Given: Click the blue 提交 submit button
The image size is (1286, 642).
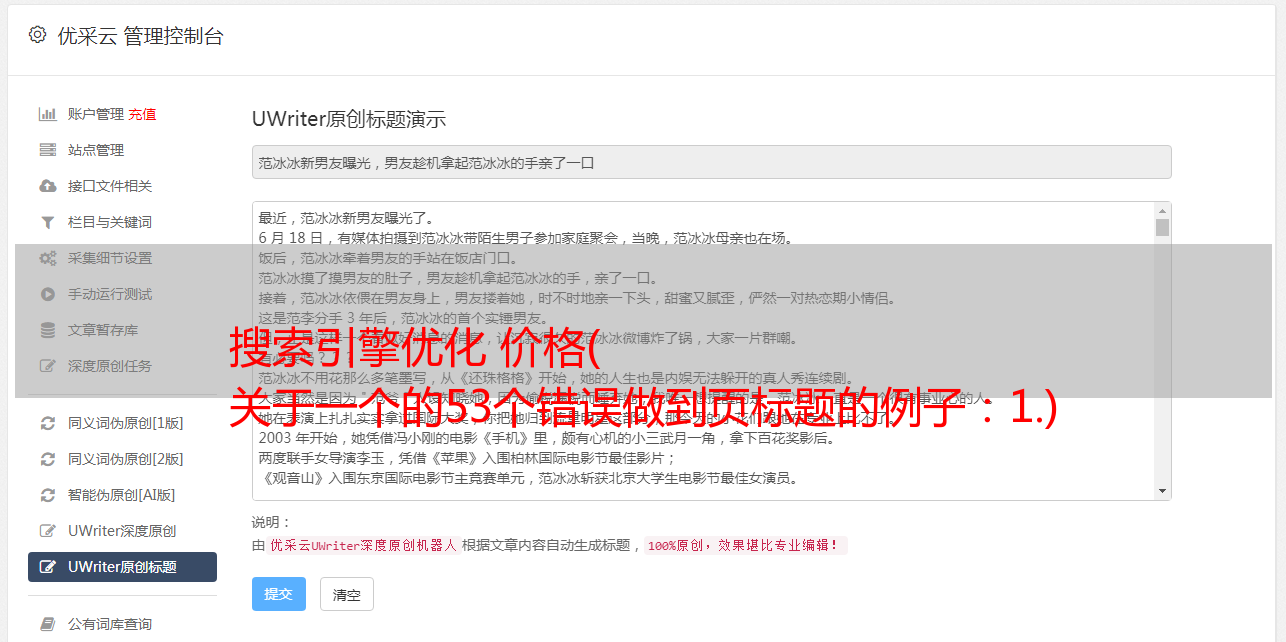Looking at the screenshot, I should pos(279,594).
